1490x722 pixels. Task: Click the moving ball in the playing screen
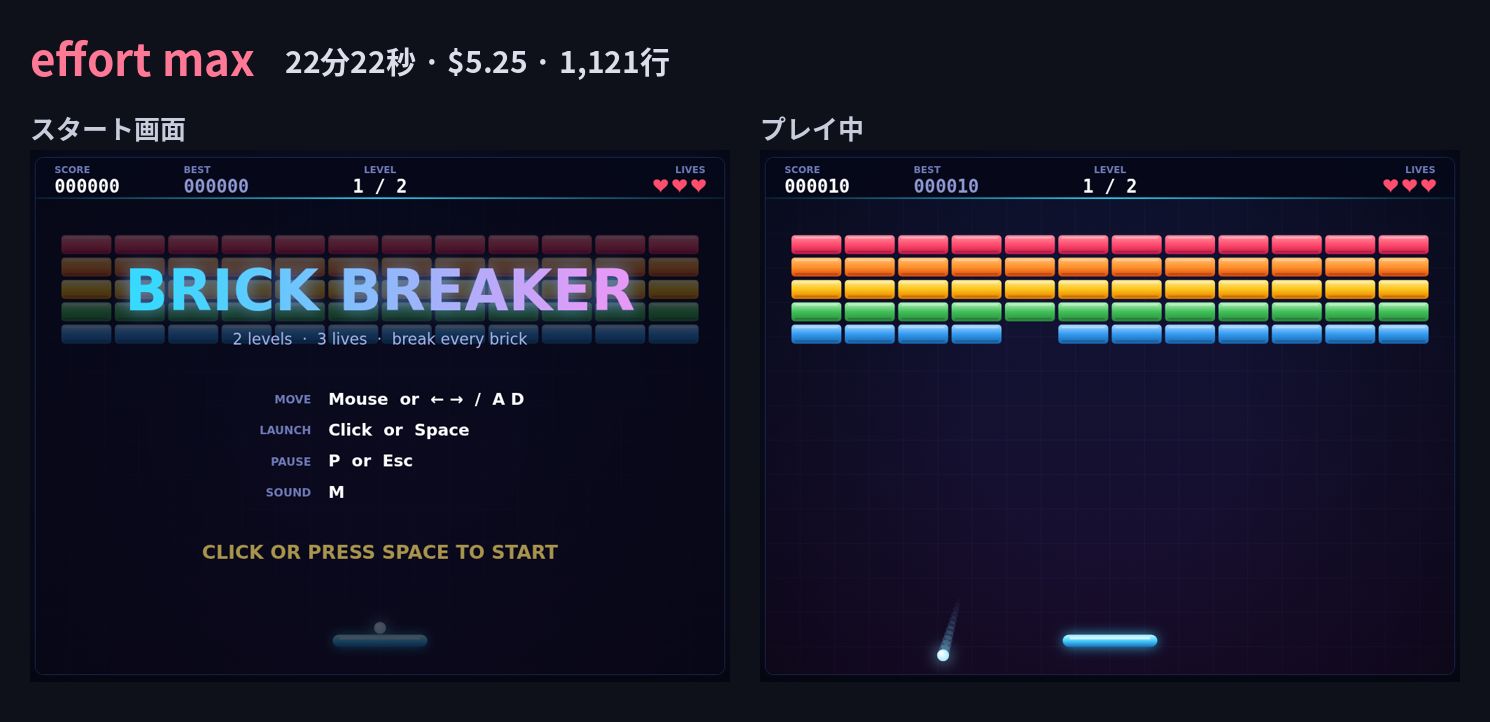943,655
